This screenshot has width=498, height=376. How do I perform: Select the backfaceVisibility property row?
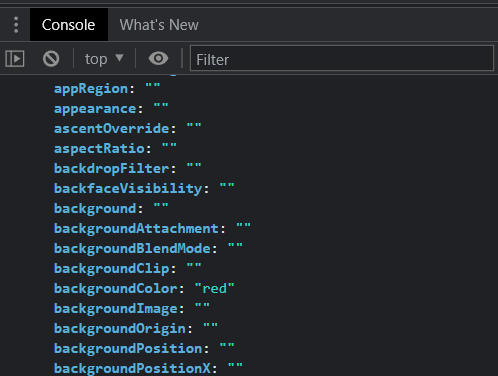point(144,189)
